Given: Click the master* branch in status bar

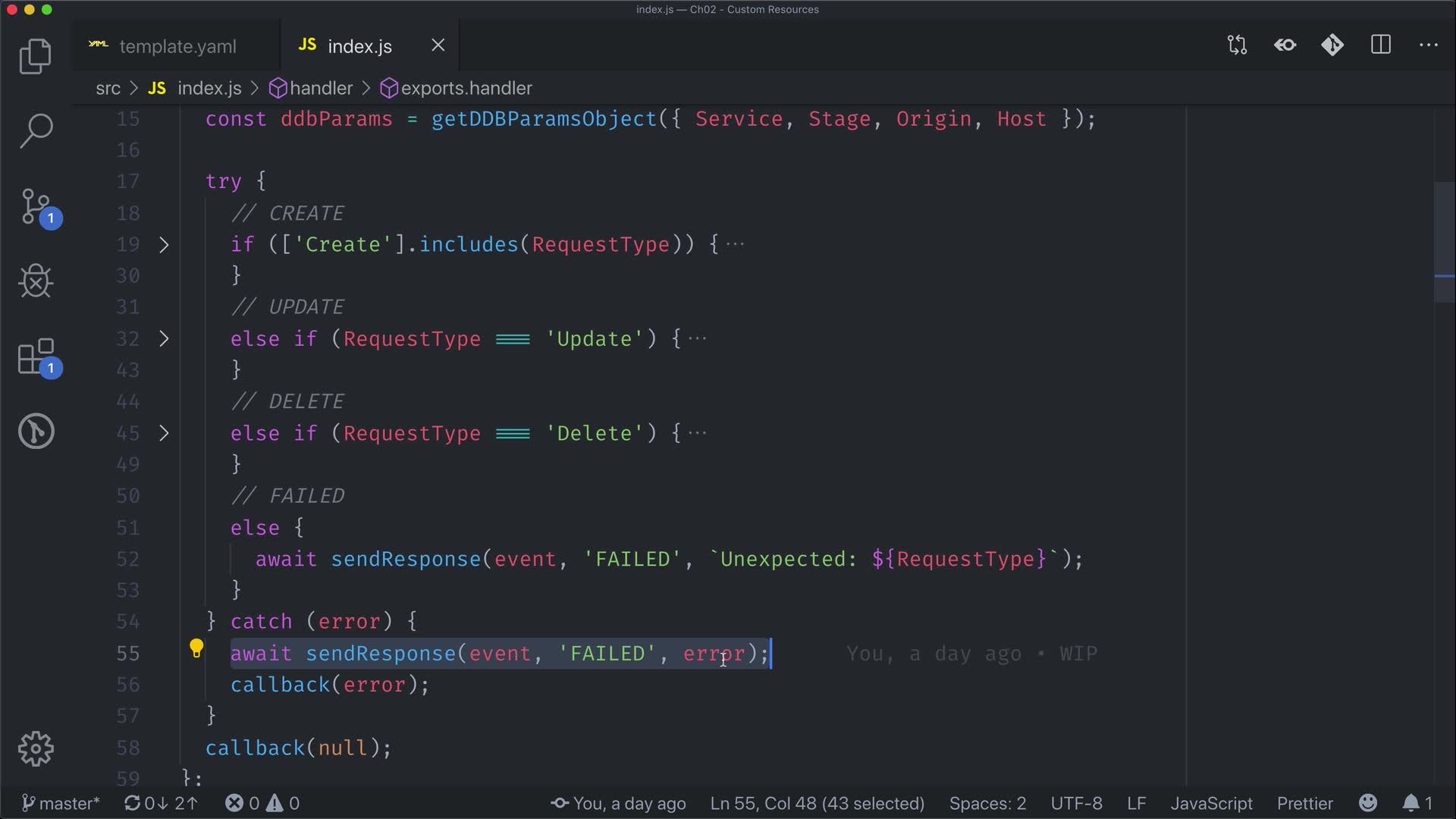Looking at the screenshot, I should (61, 803).
